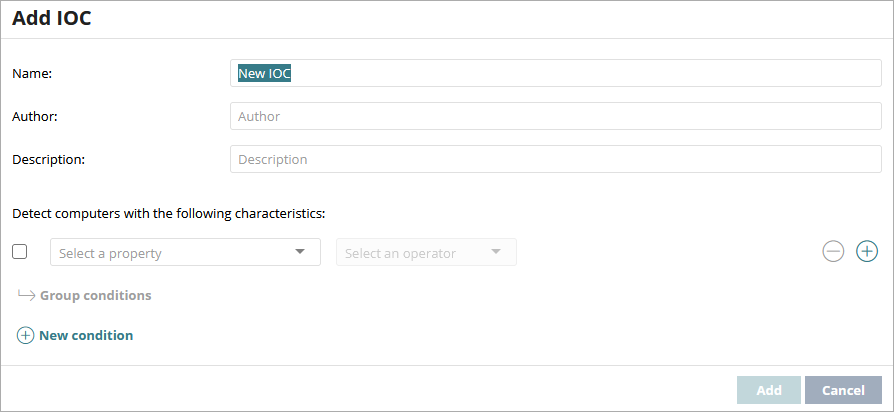The image size is (894, 412).
Task: Click the plus icon beside New condition
Action: click(25, 336)
